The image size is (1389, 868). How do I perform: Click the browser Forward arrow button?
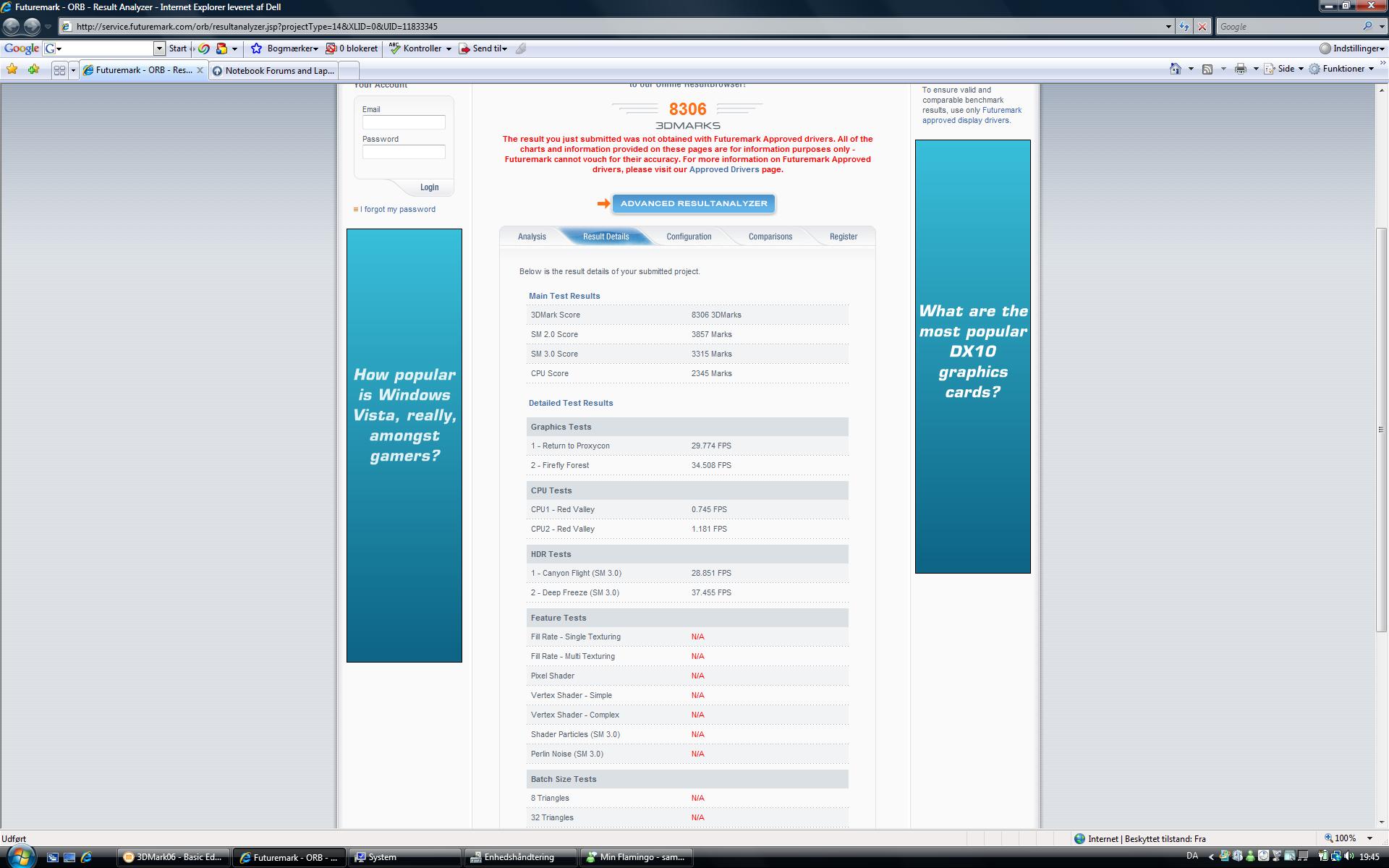pyautogui.click(x=32, y=26)
